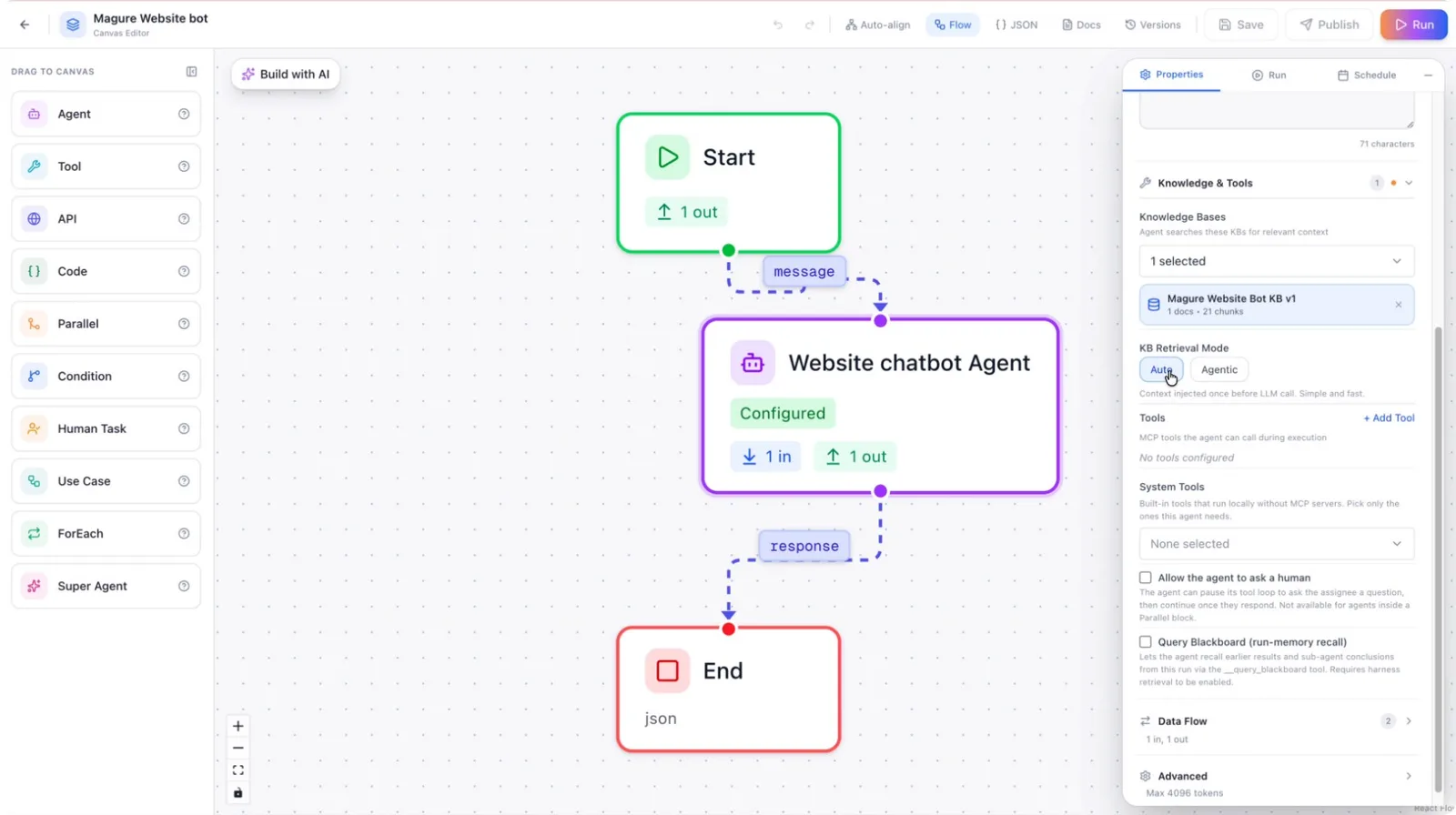This screenshot has height=815, width=1456.
Task: Show help for the Condition block
Action: 184,376
